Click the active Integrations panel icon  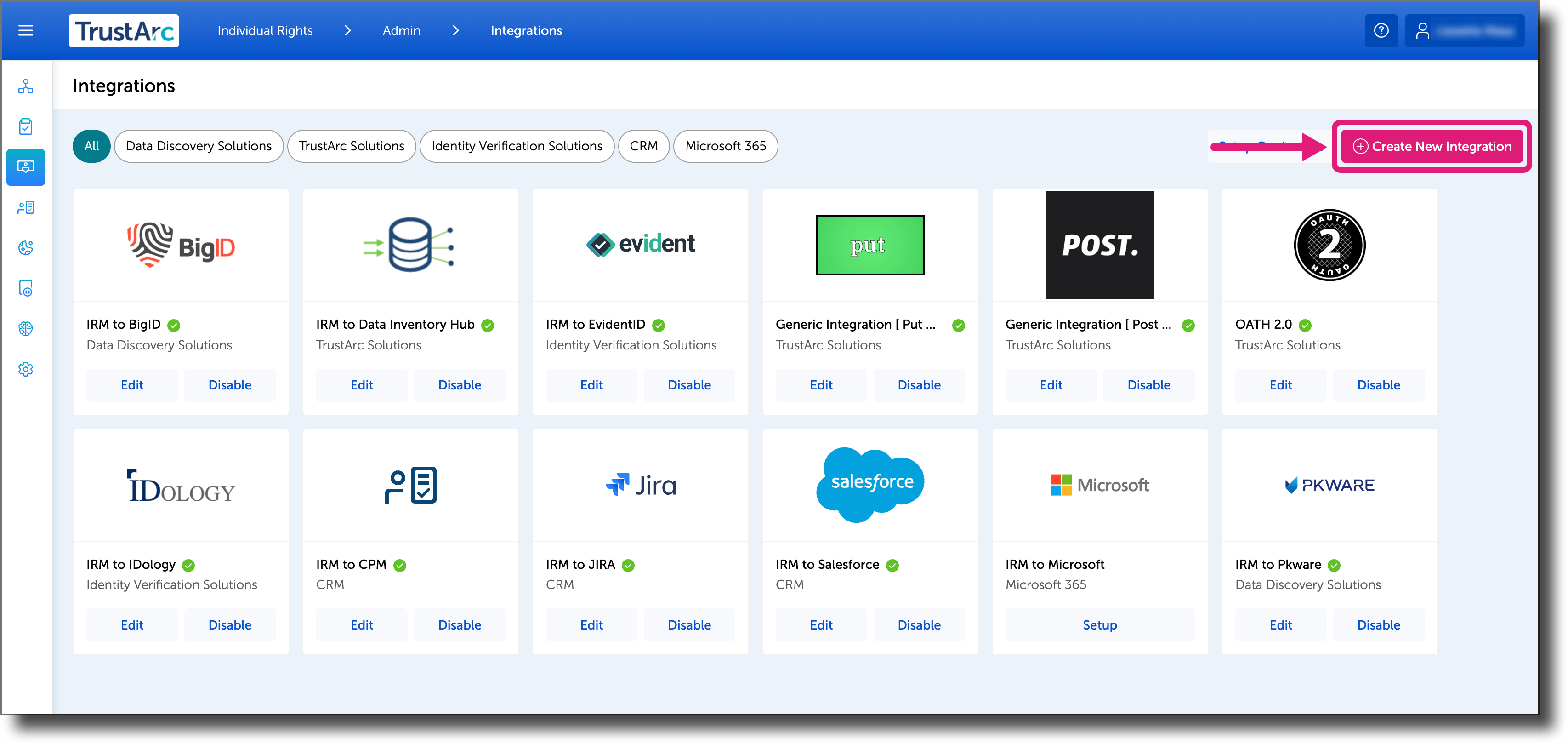point(26,167)
